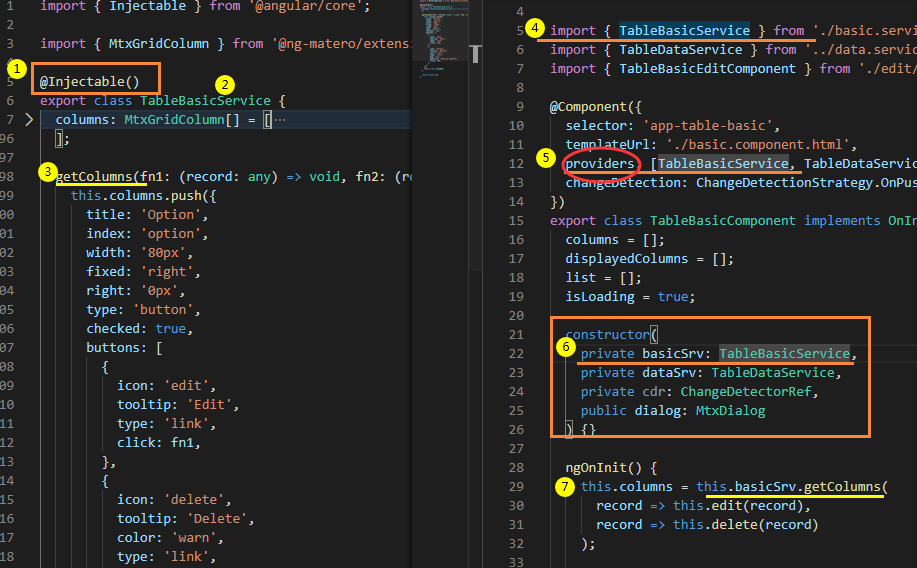Click the yellow annotation marker 4
917x568 pixels.
pyautogui.click(x=535, y=27)
